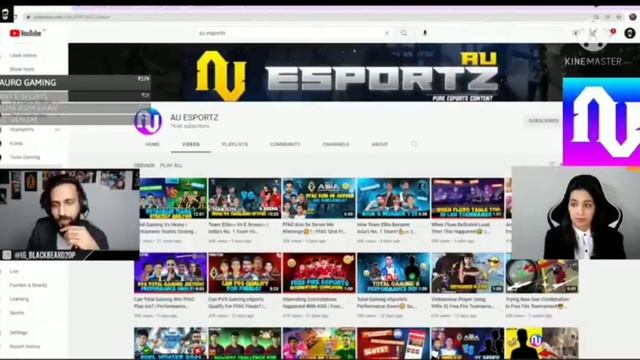Click the SUBSCRIBED button

543,121
